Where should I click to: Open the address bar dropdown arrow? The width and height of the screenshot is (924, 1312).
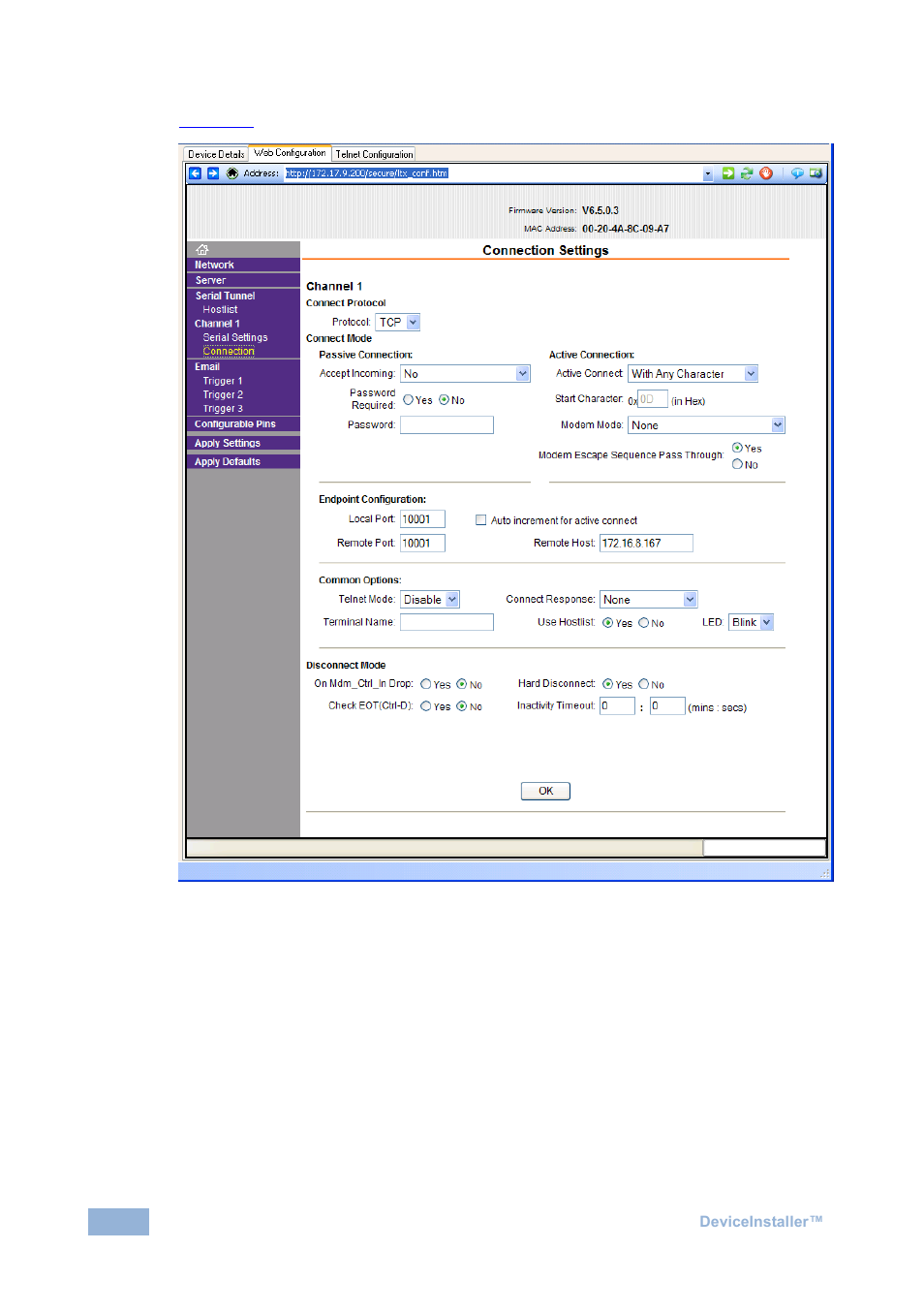[x=708, y=172]
